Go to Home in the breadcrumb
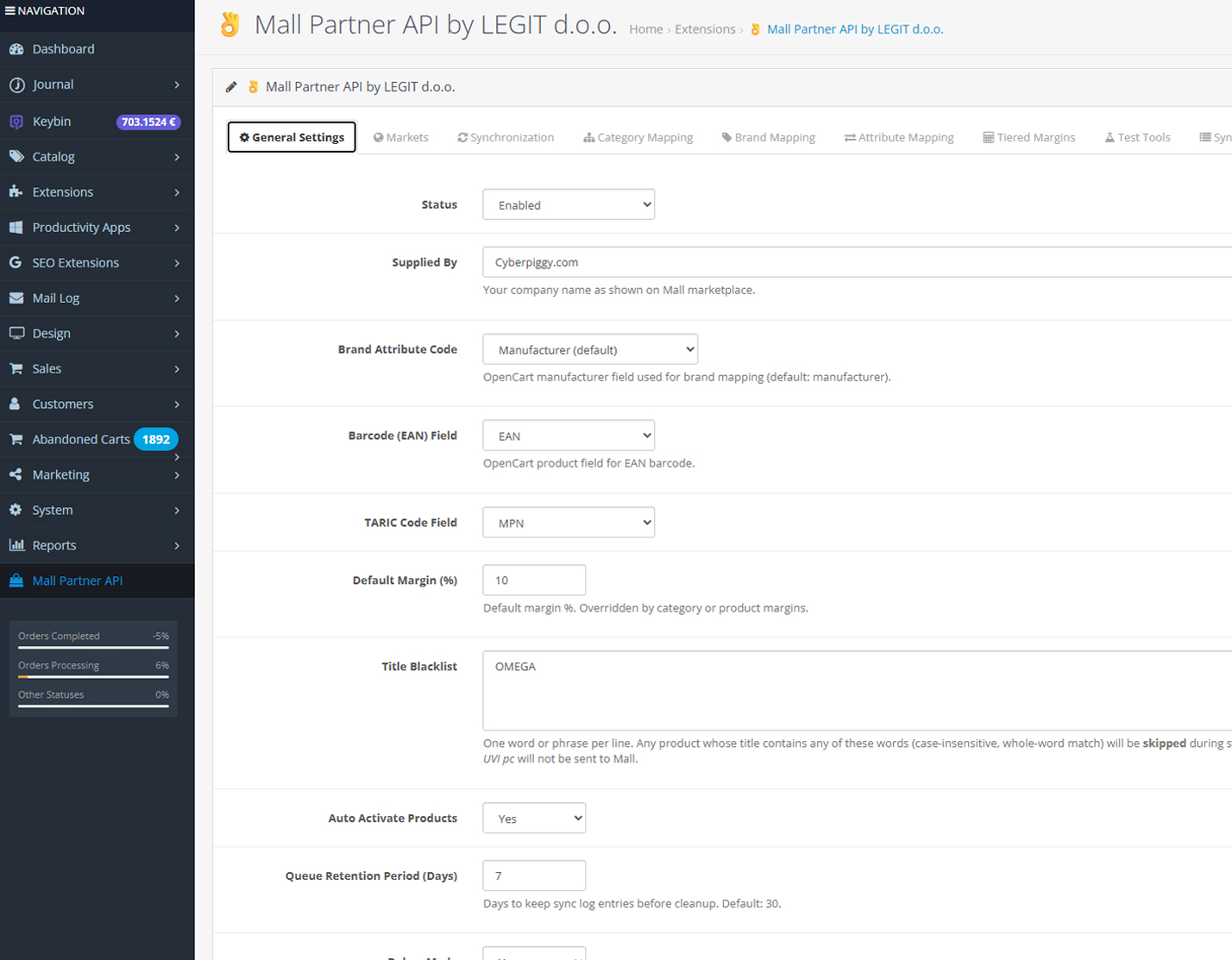Image resolution: width=1232 pixels, height=960 pixels. point(646,29)
